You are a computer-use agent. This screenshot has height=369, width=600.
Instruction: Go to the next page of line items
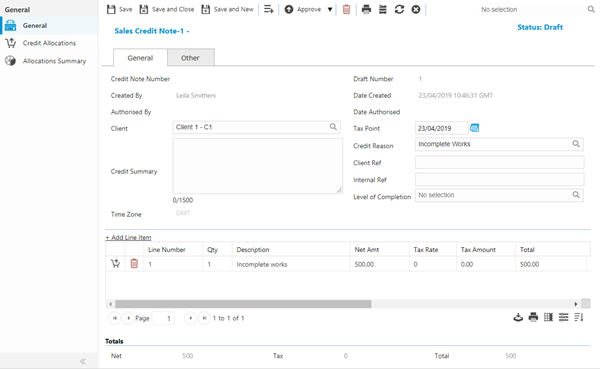click(190, 318)
